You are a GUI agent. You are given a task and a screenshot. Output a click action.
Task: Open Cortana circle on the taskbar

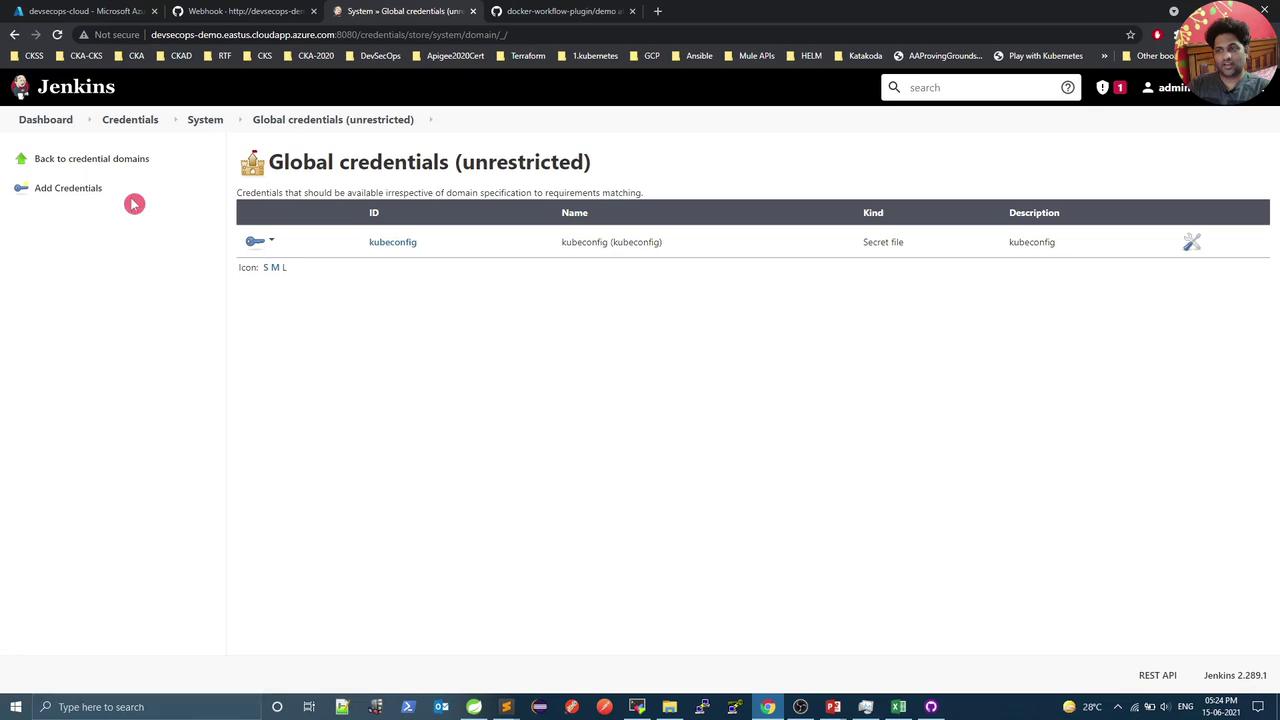pos(277,707)
